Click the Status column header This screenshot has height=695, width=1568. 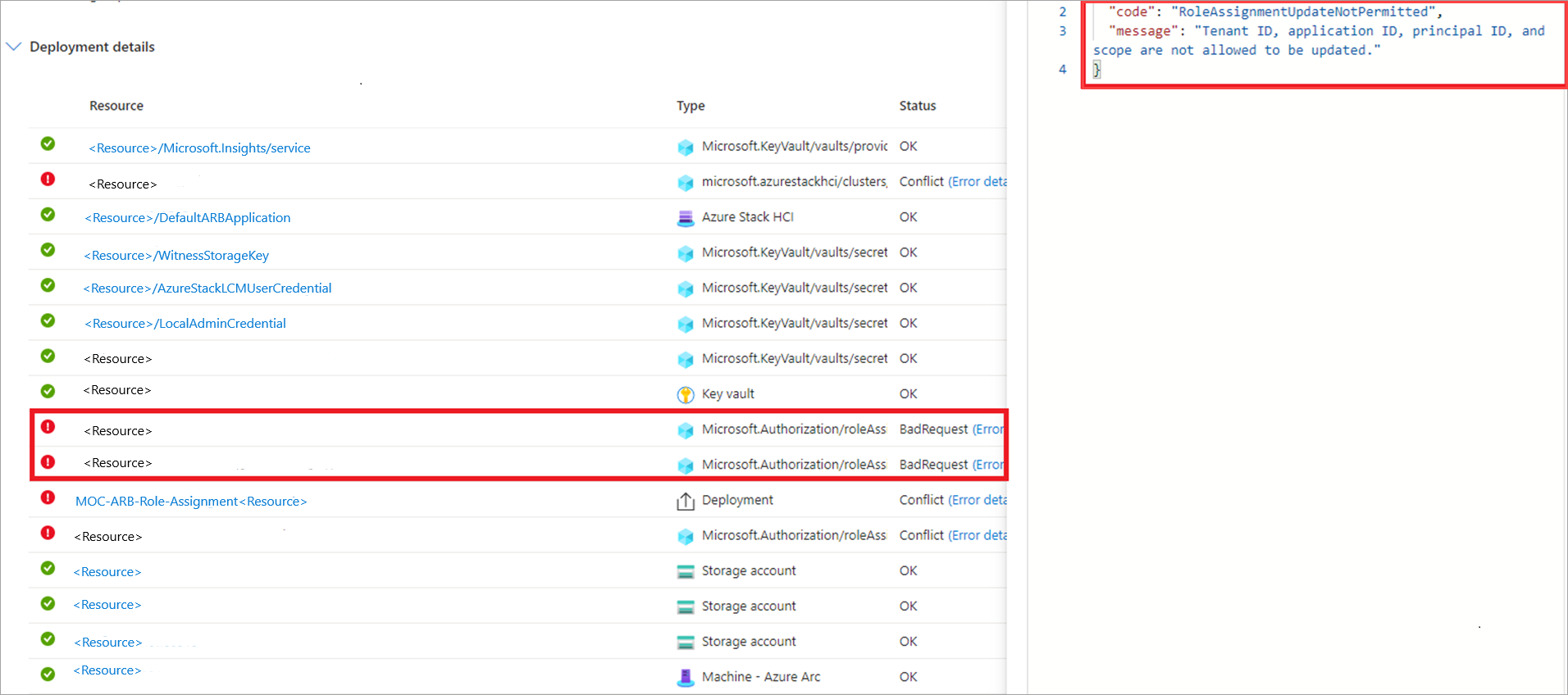918,106
